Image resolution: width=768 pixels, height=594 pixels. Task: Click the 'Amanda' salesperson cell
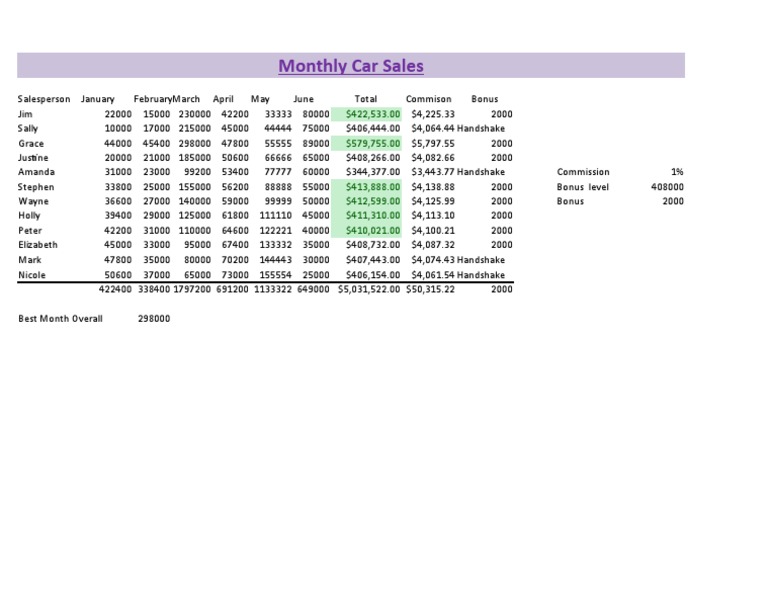coord(36,172)
